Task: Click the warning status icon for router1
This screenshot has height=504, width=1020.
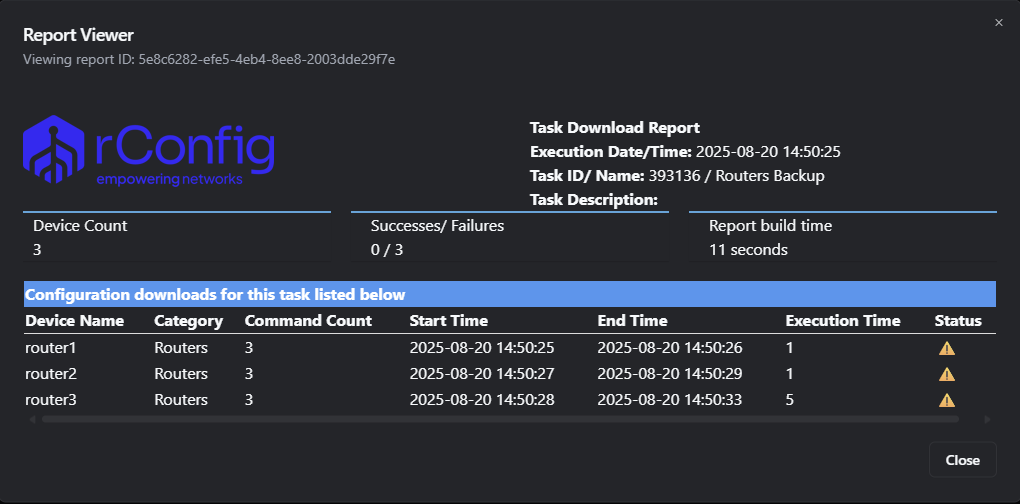Action: point(946,349)
